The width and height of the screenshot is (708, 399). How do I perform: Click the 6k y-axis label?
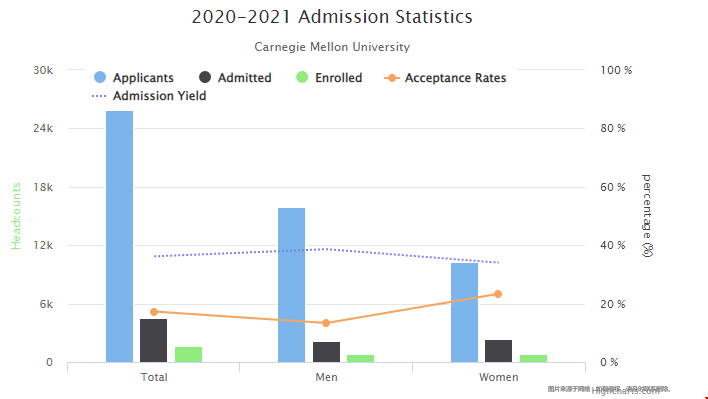46,304
